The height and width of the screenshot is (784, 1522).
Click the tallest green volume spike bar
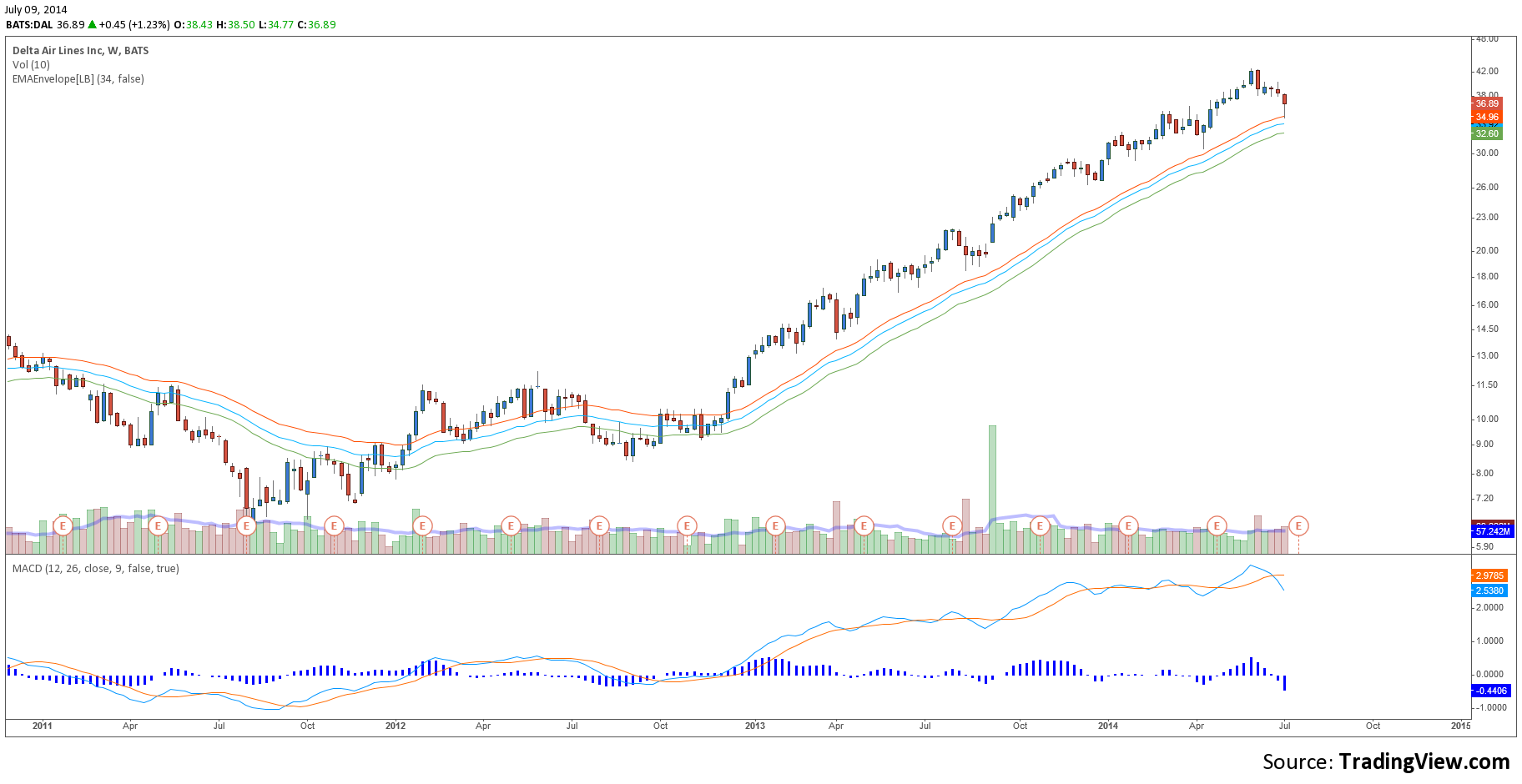(992, 490)
